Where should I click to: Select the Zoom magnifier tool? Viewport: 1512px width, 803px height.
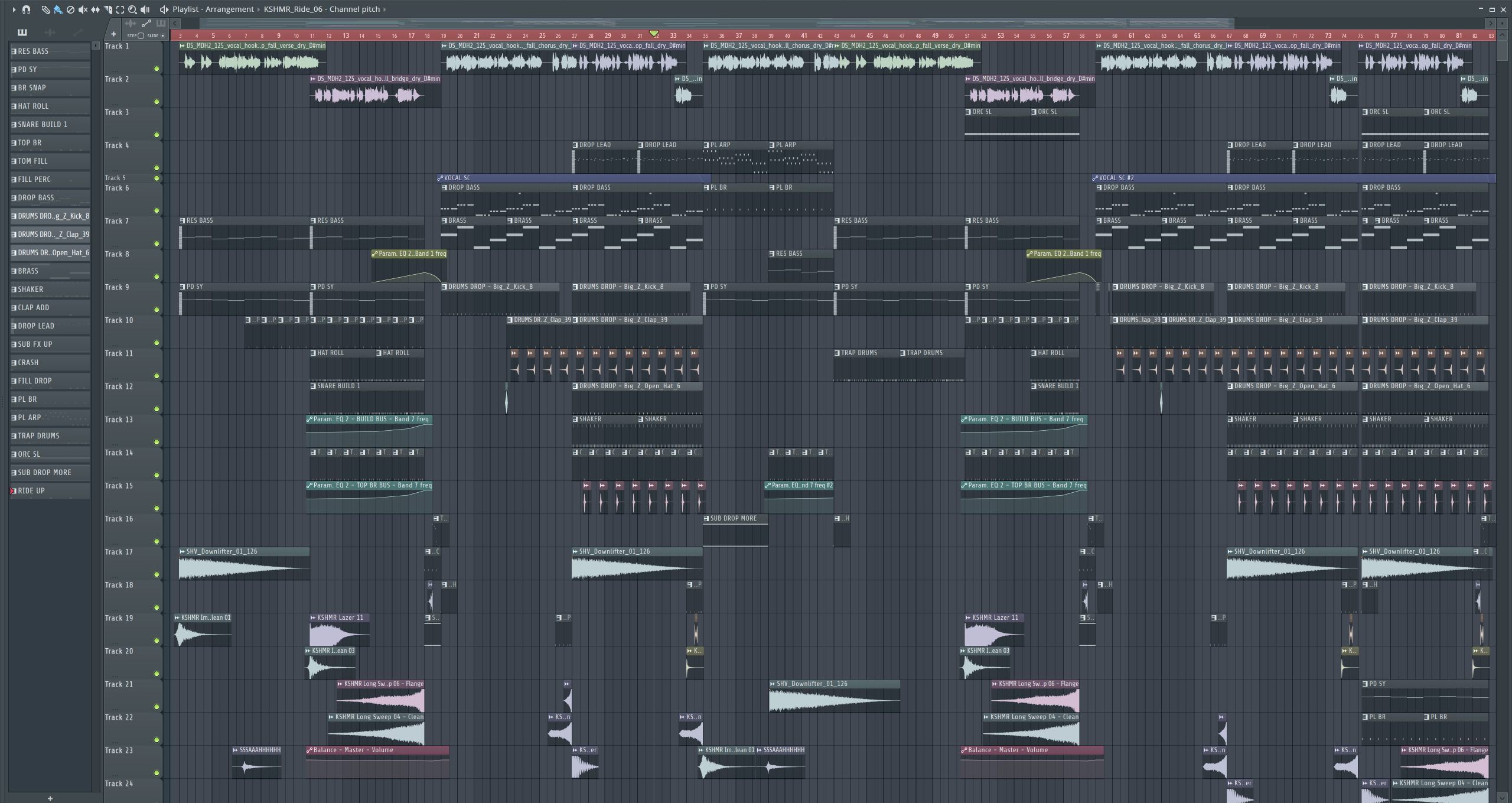click(132, 9)
